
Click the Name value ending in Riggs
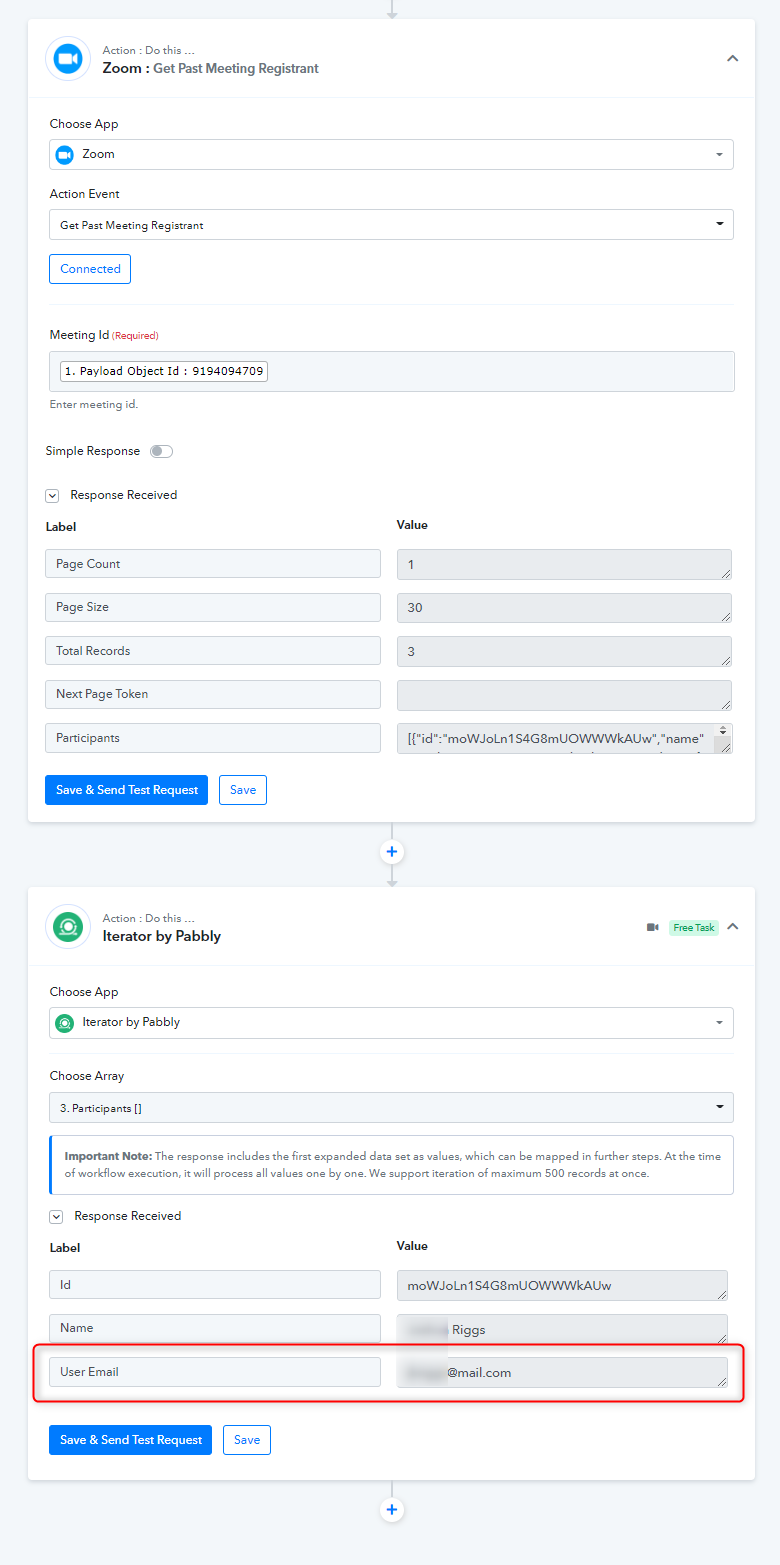click(x=562, y=1329)
